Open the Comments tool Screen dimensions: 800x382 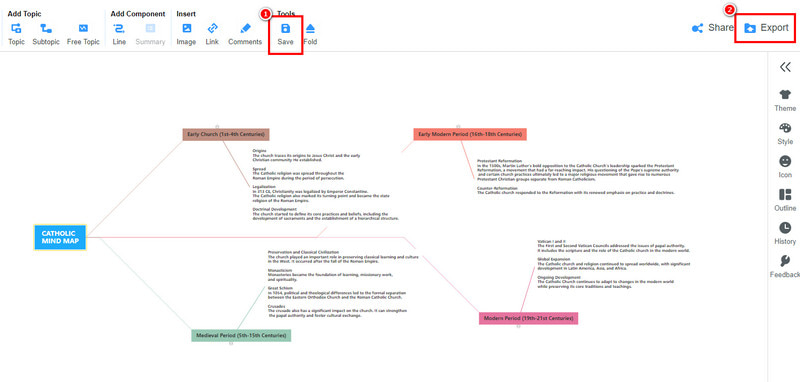[245, 34]
